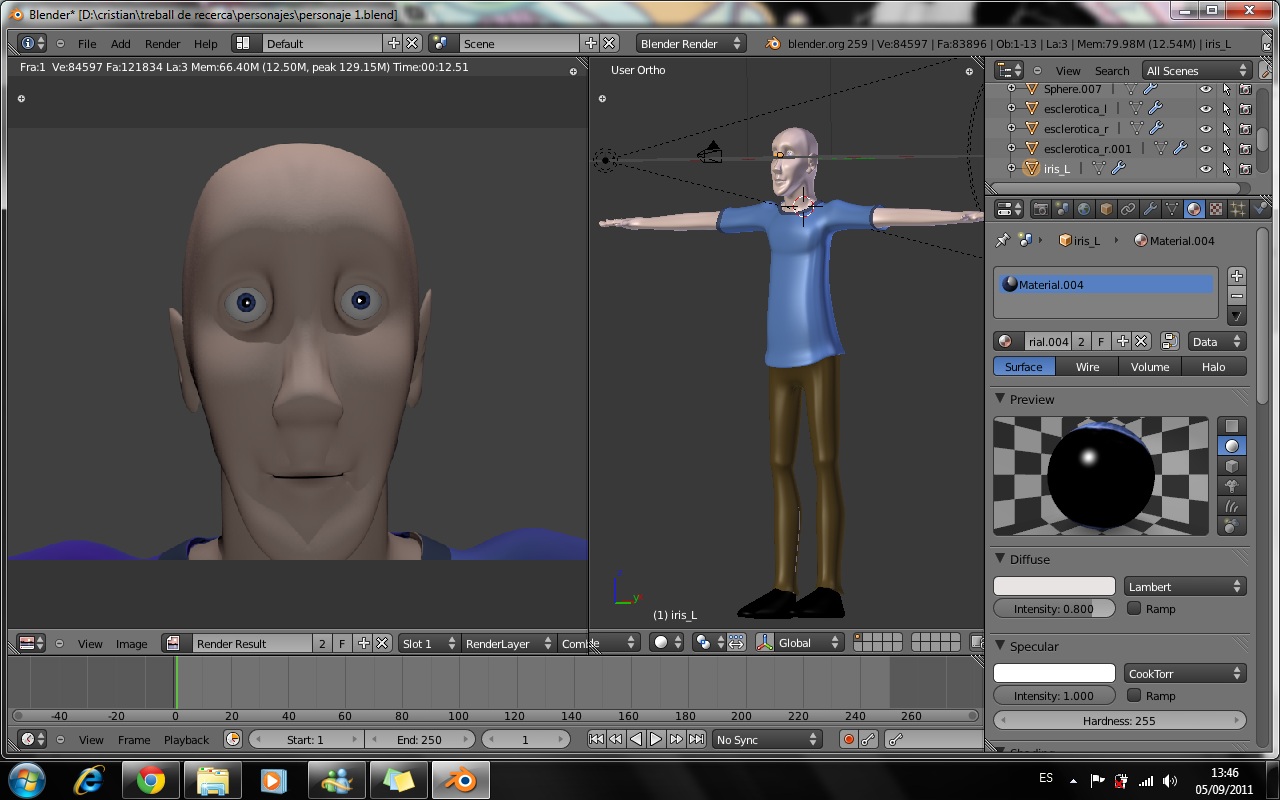Viewport: 1280px width, 800px height.
Task: Open the timeline Playback menu
Action: tap(186, 740)
